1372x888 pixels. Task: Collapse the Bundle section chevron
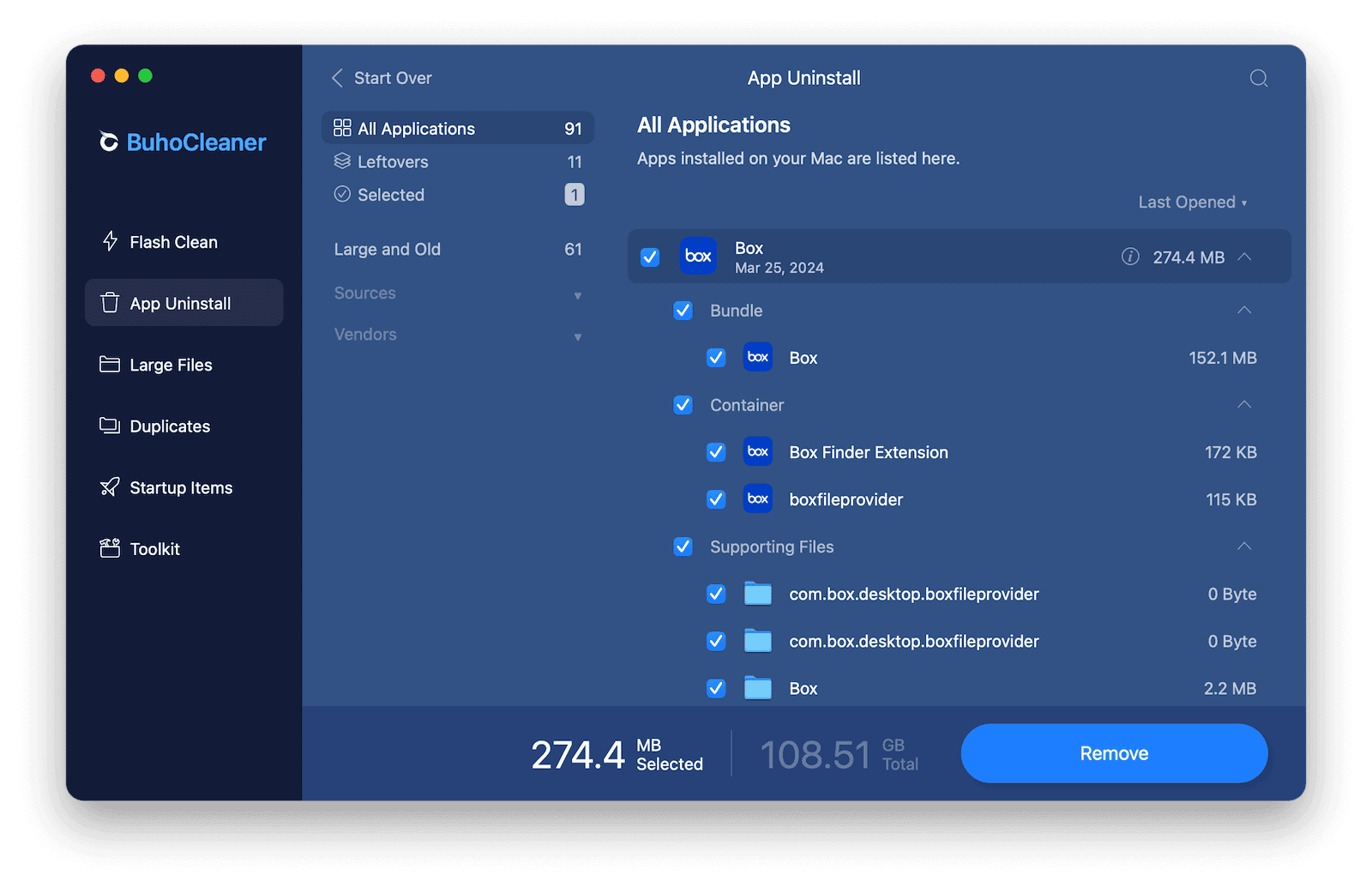(1244, 310)
